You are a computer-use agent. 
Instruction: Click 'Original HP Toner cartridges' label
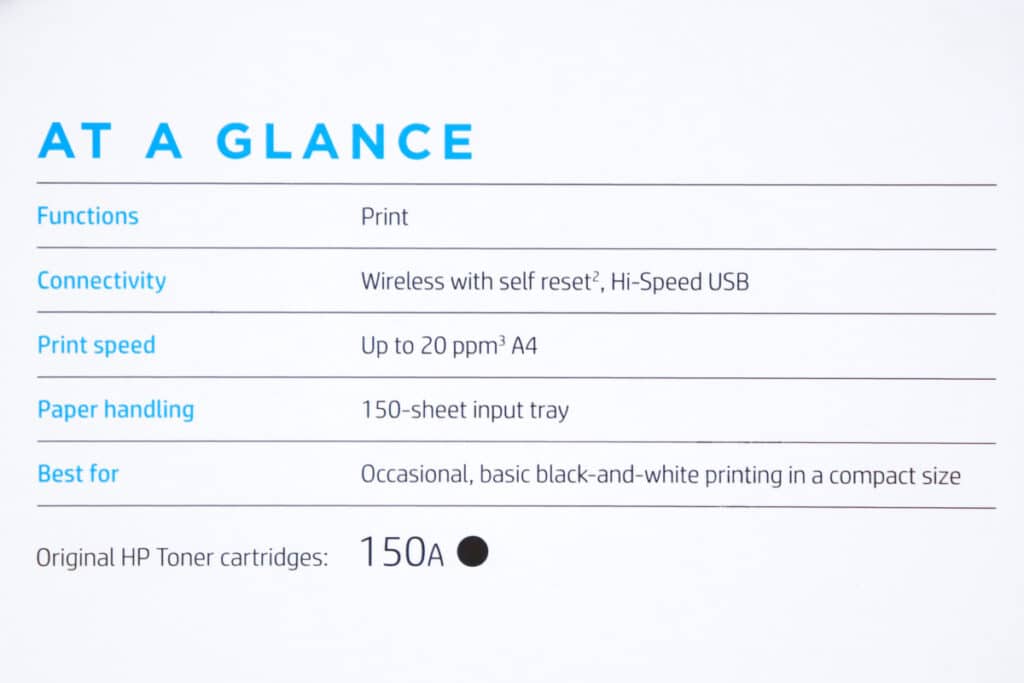coord(182,557)
